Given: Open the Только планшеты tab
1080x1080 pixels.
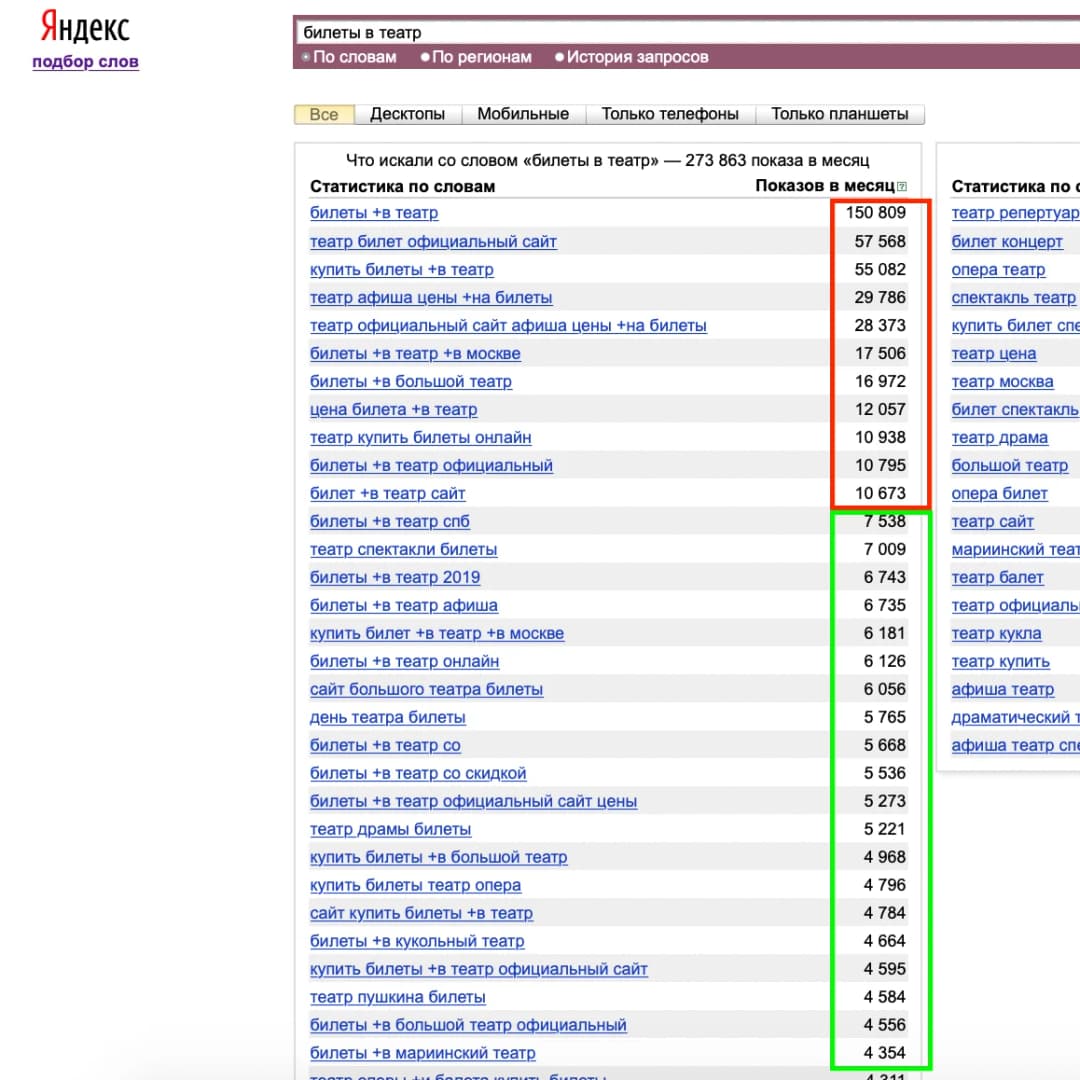Looking at the screenshot, I should pos(840,114).
